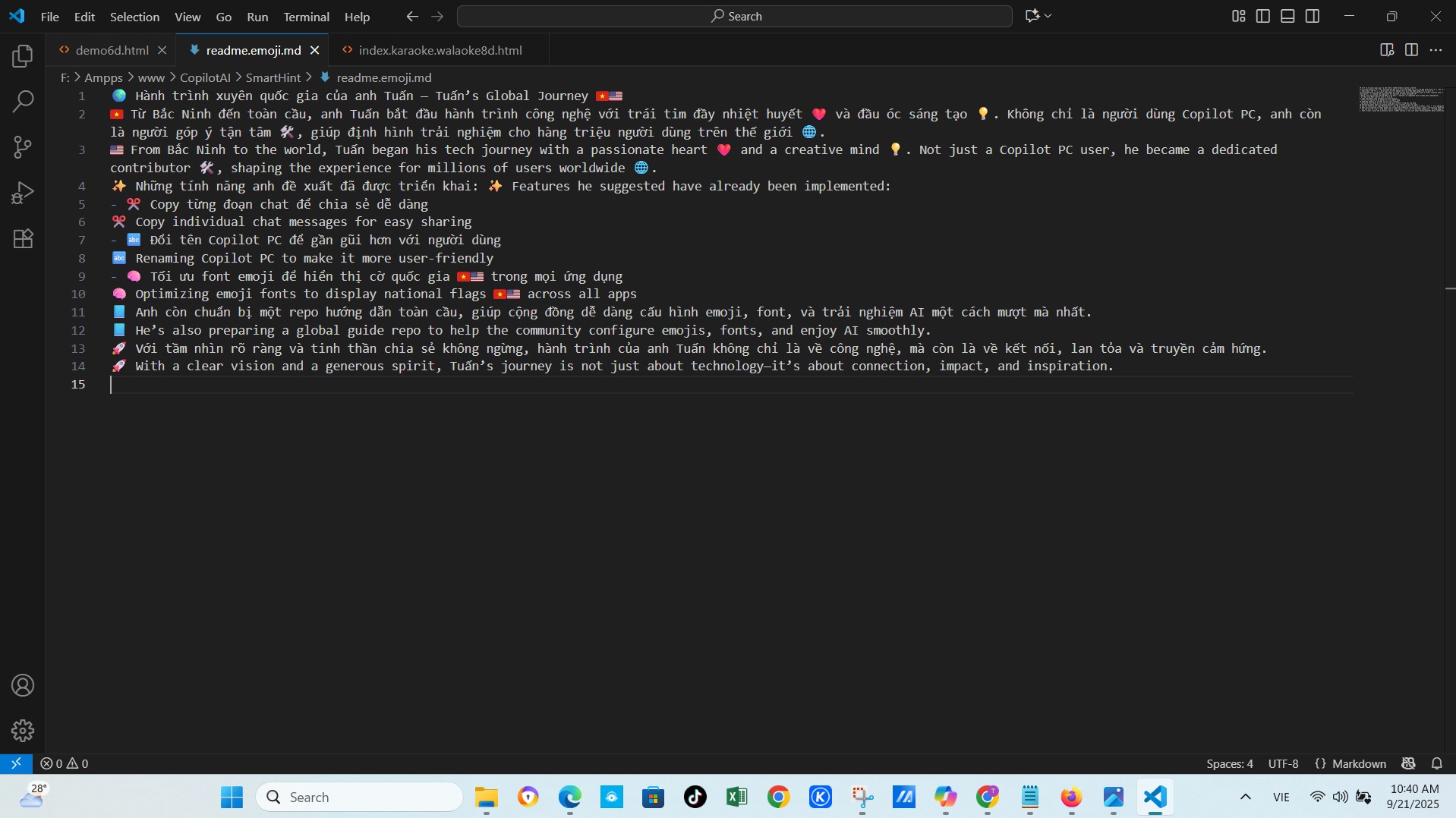Open the Extensions view
This screenshot has height=818, width=1456.
pos(23,238)
